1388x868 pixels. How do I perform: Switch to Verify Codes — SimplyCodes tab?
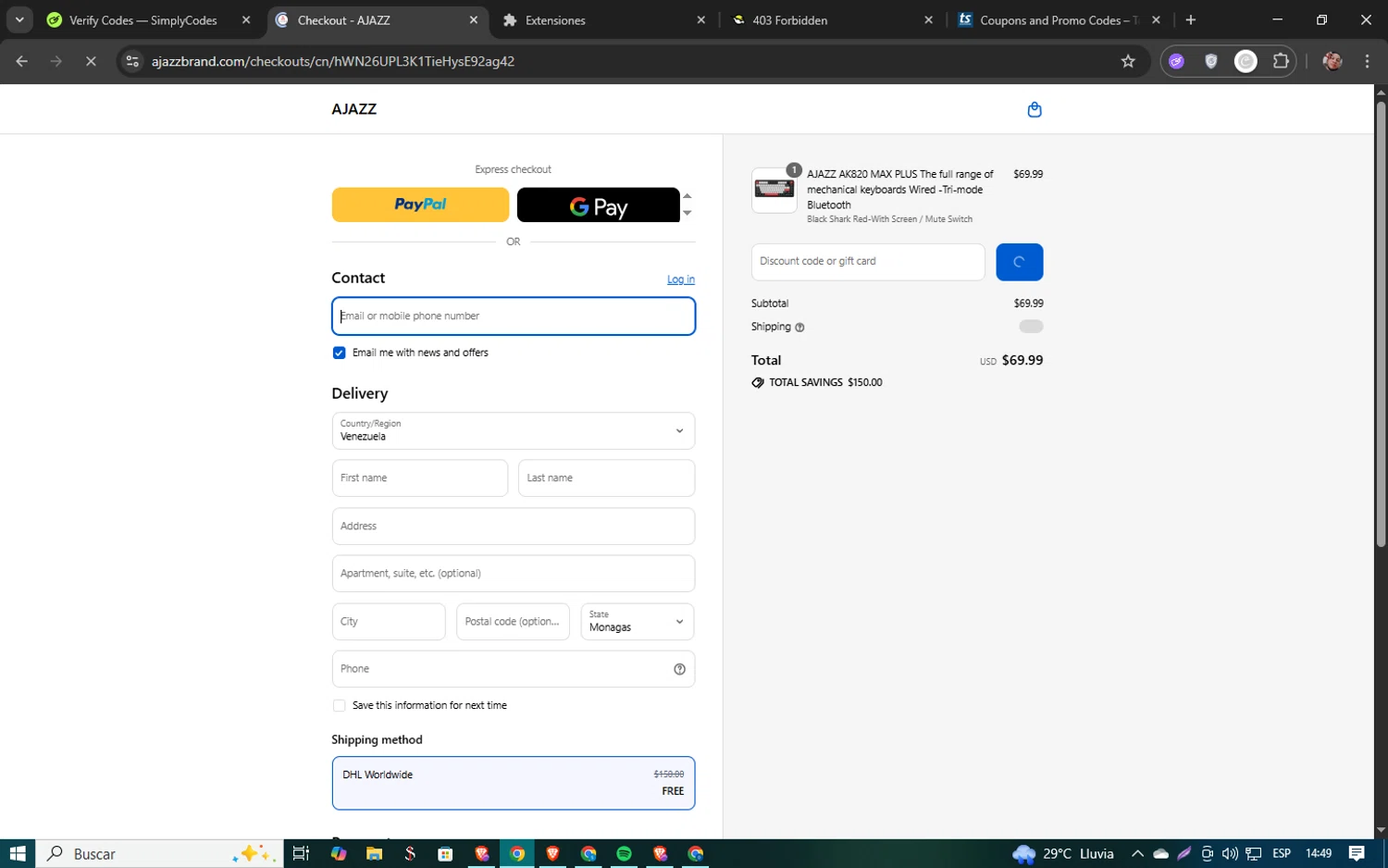click(x=143, y=19)
